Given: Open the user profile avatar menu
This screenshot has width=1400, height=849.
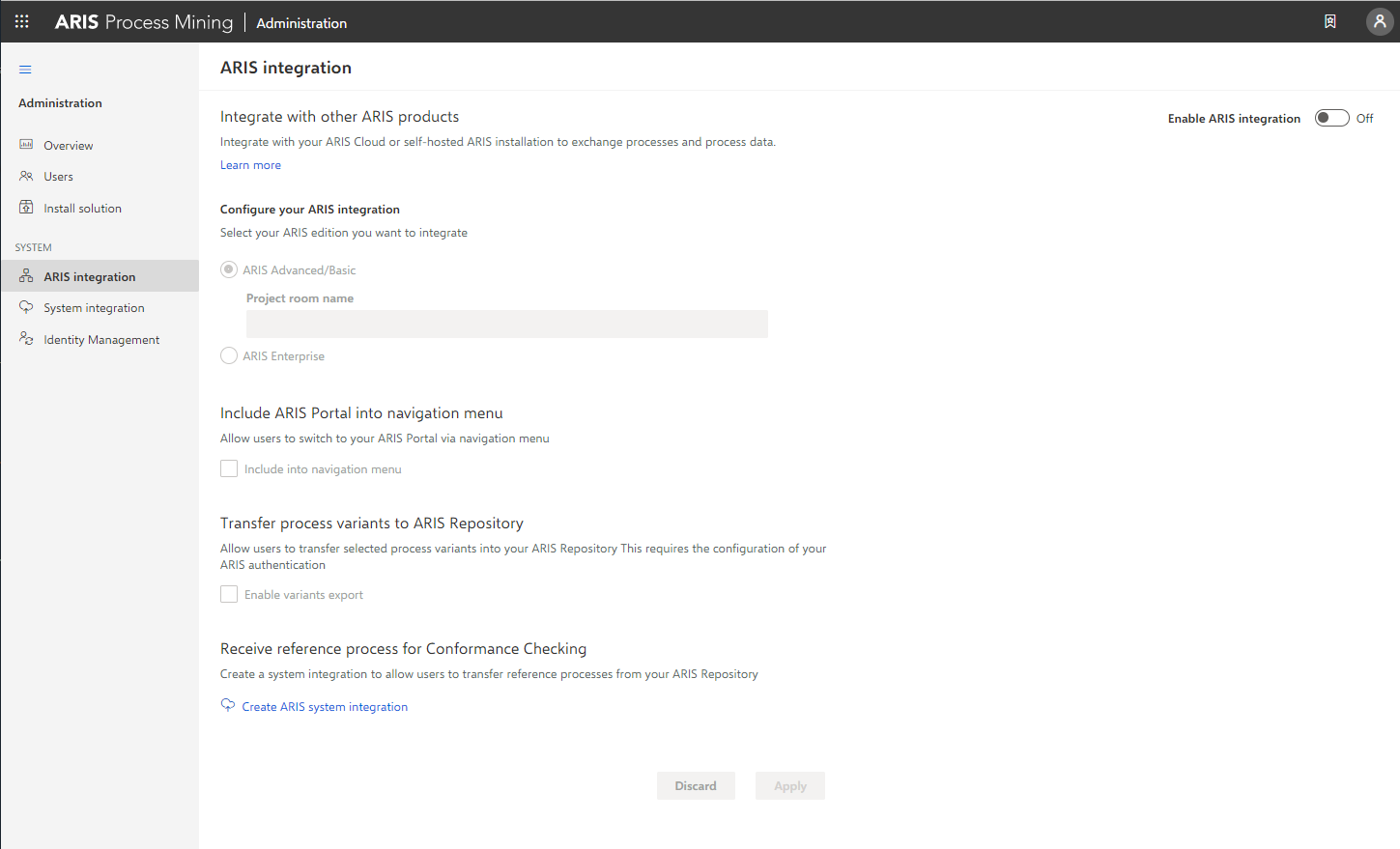Looking at the screenshot, I should pyautogui.click(x=1380, y=21).
